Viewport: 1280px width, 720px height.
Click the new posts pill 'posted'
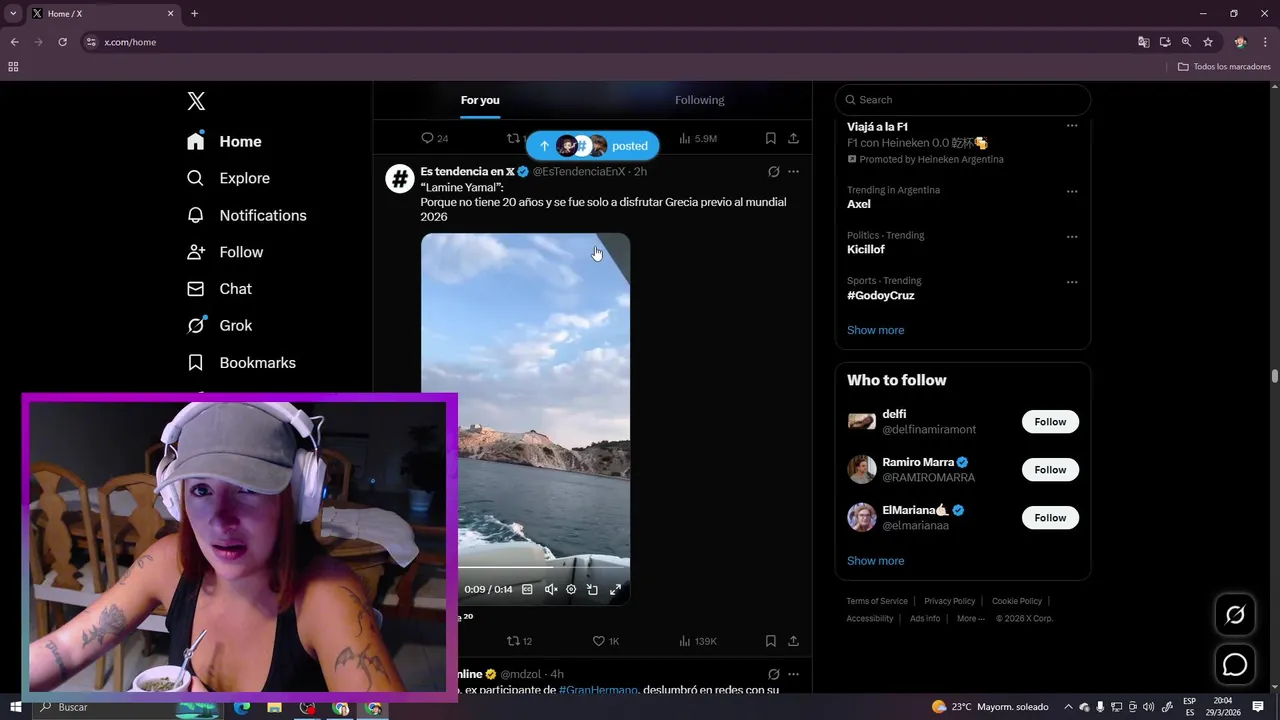593,146
